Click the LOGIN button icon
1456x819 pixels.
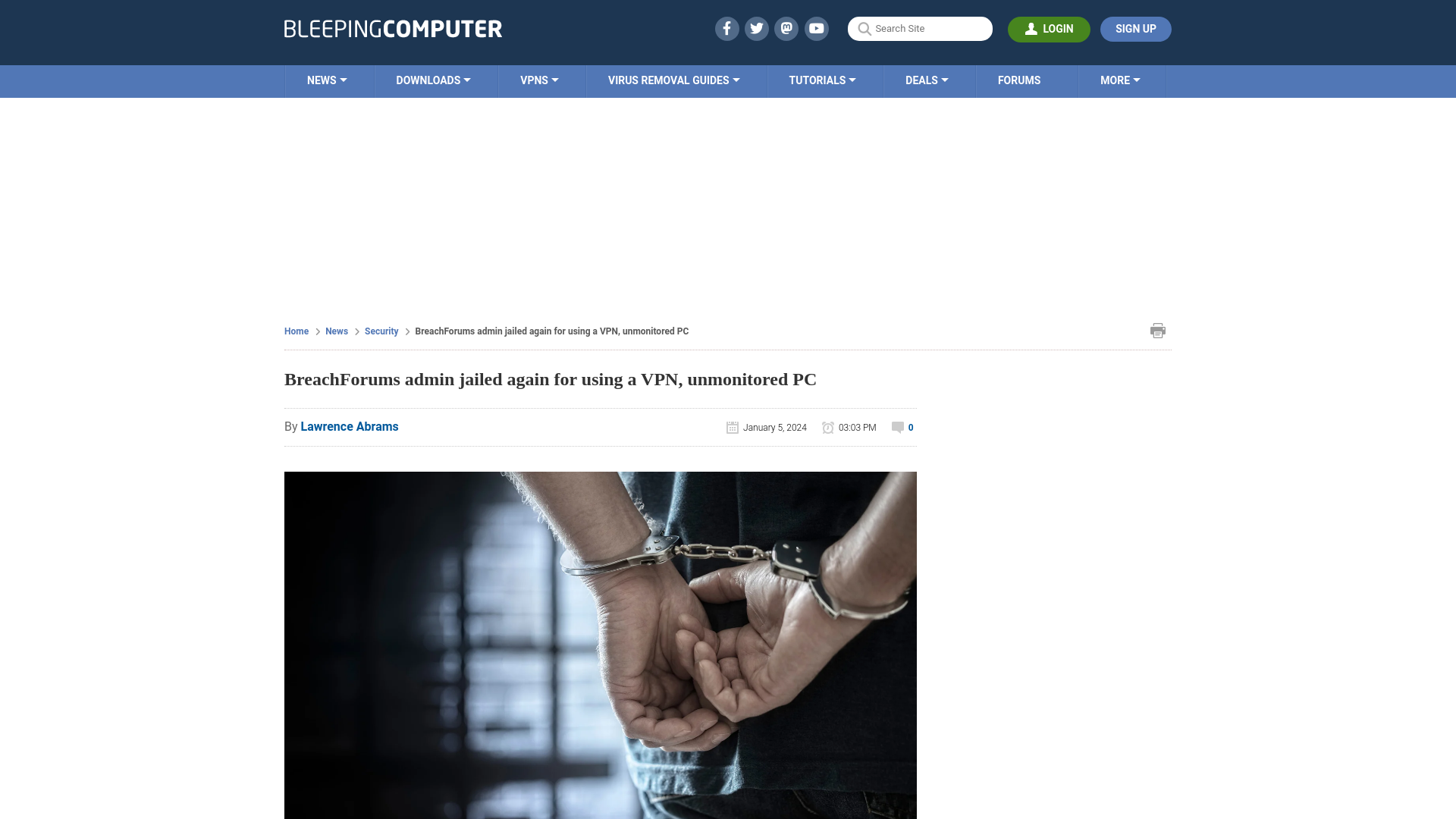(1031, 28)
